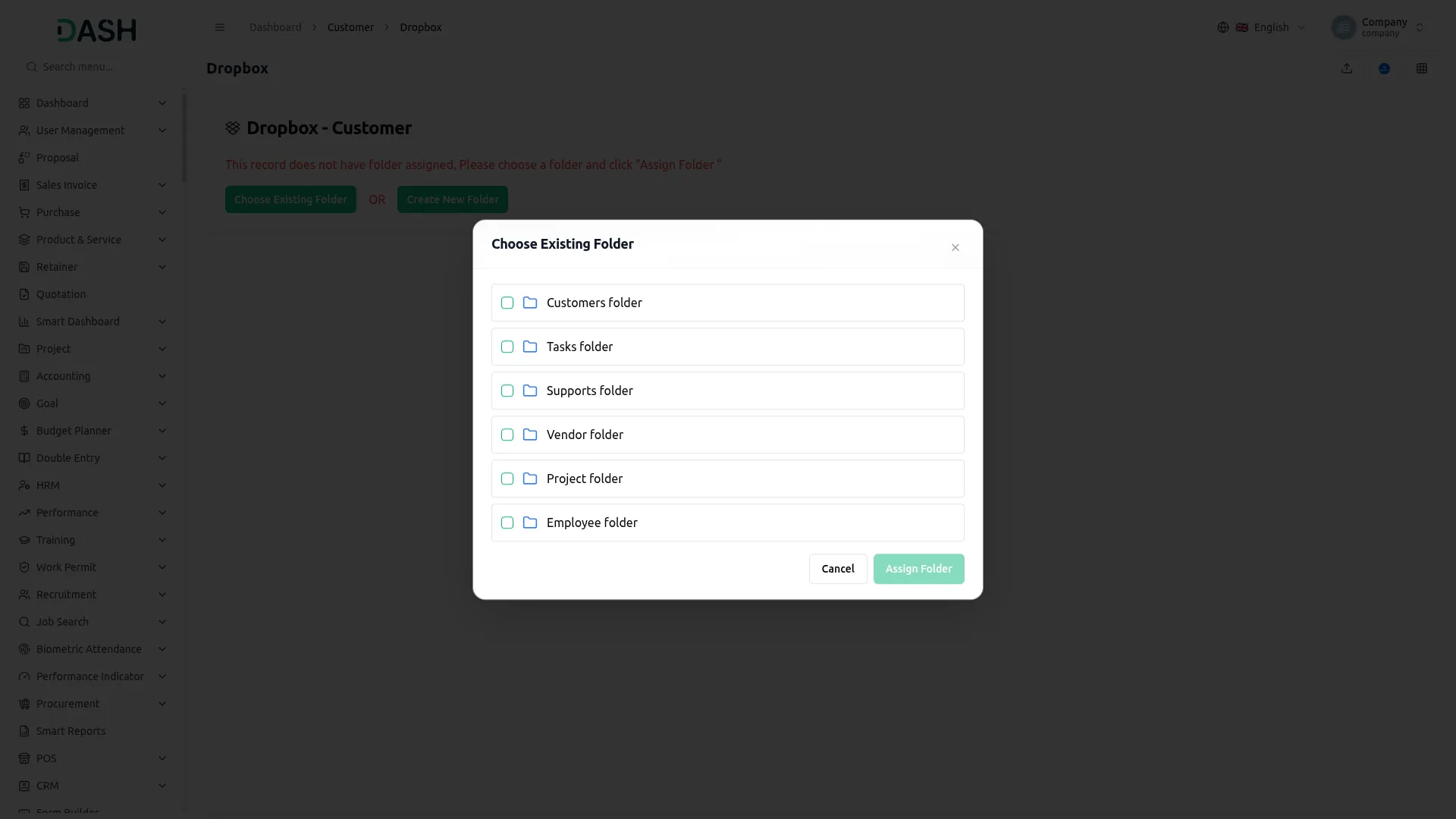Open the grid view icon in header
The width and height of the screenshot is (1456, 819).
[x=1422, y=68]
